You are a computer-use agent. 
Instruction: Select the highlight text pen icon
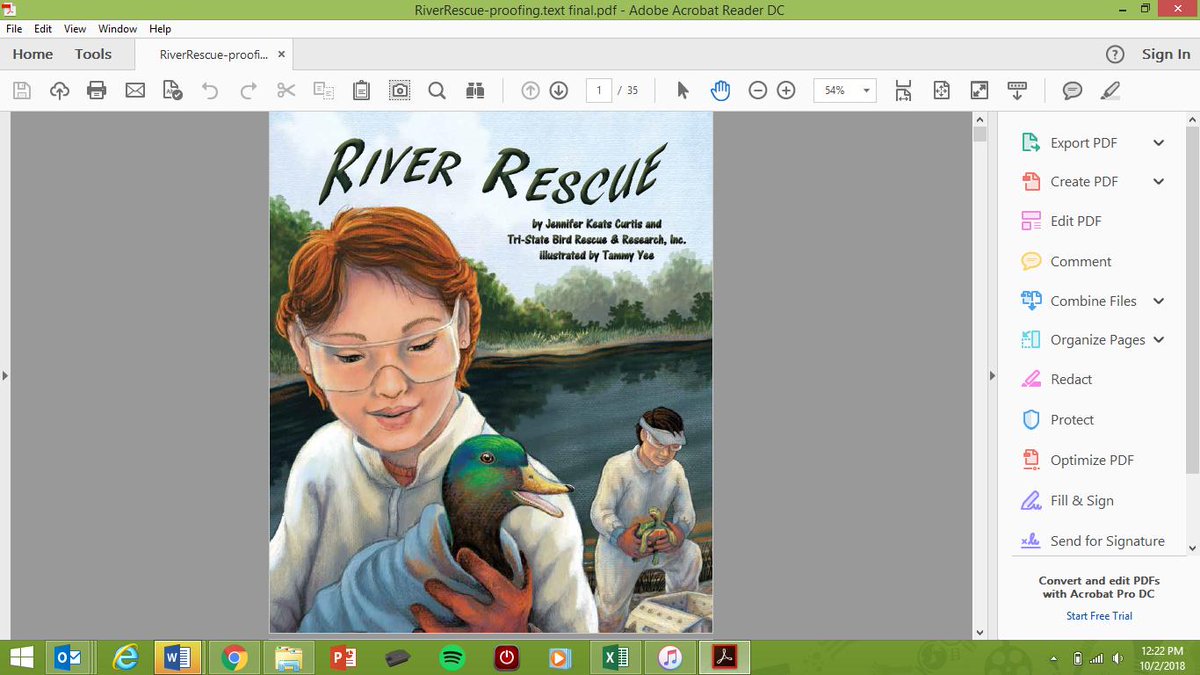pos(1110,91)
